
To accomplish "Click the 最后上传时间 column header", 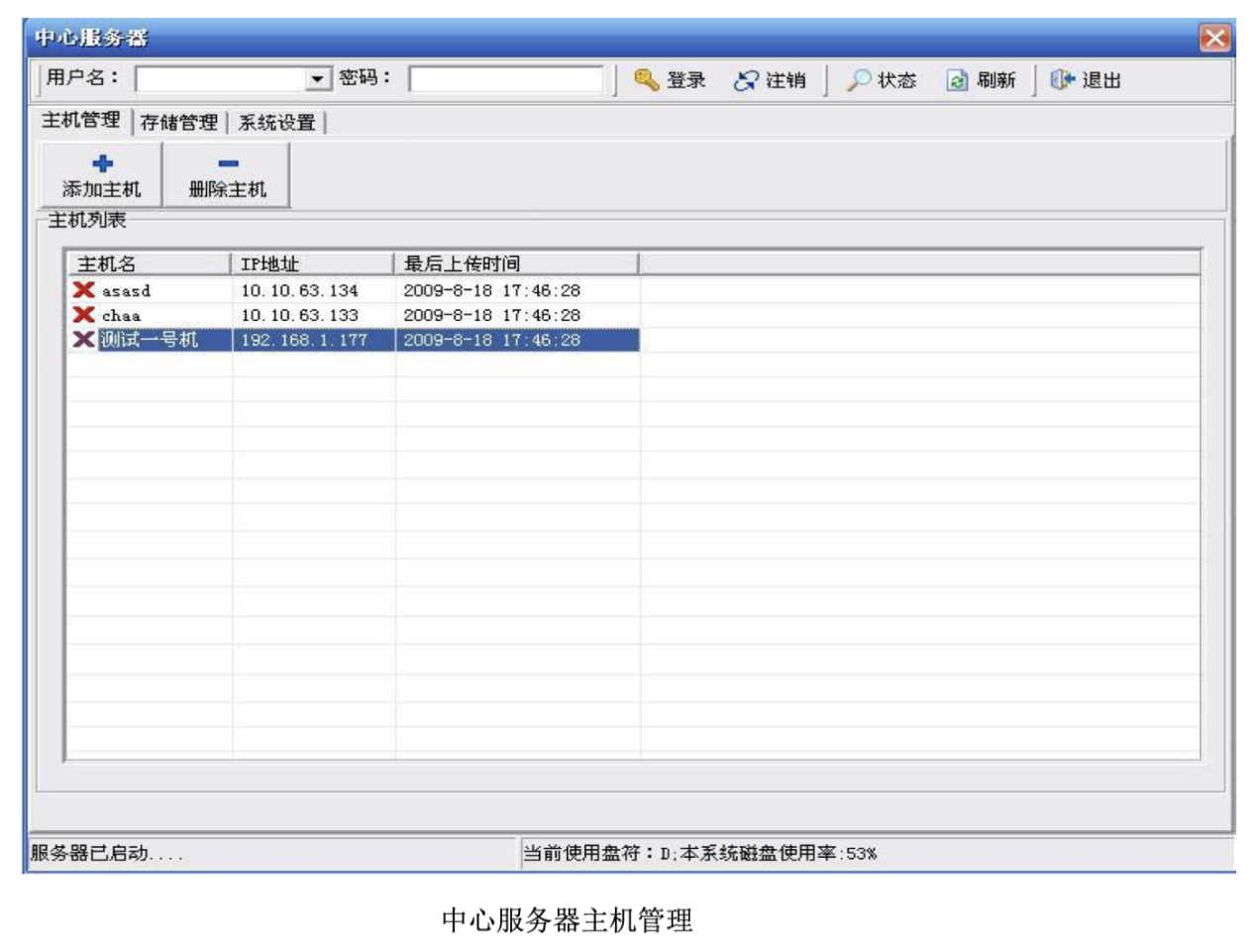I will [x=516, y=264].
